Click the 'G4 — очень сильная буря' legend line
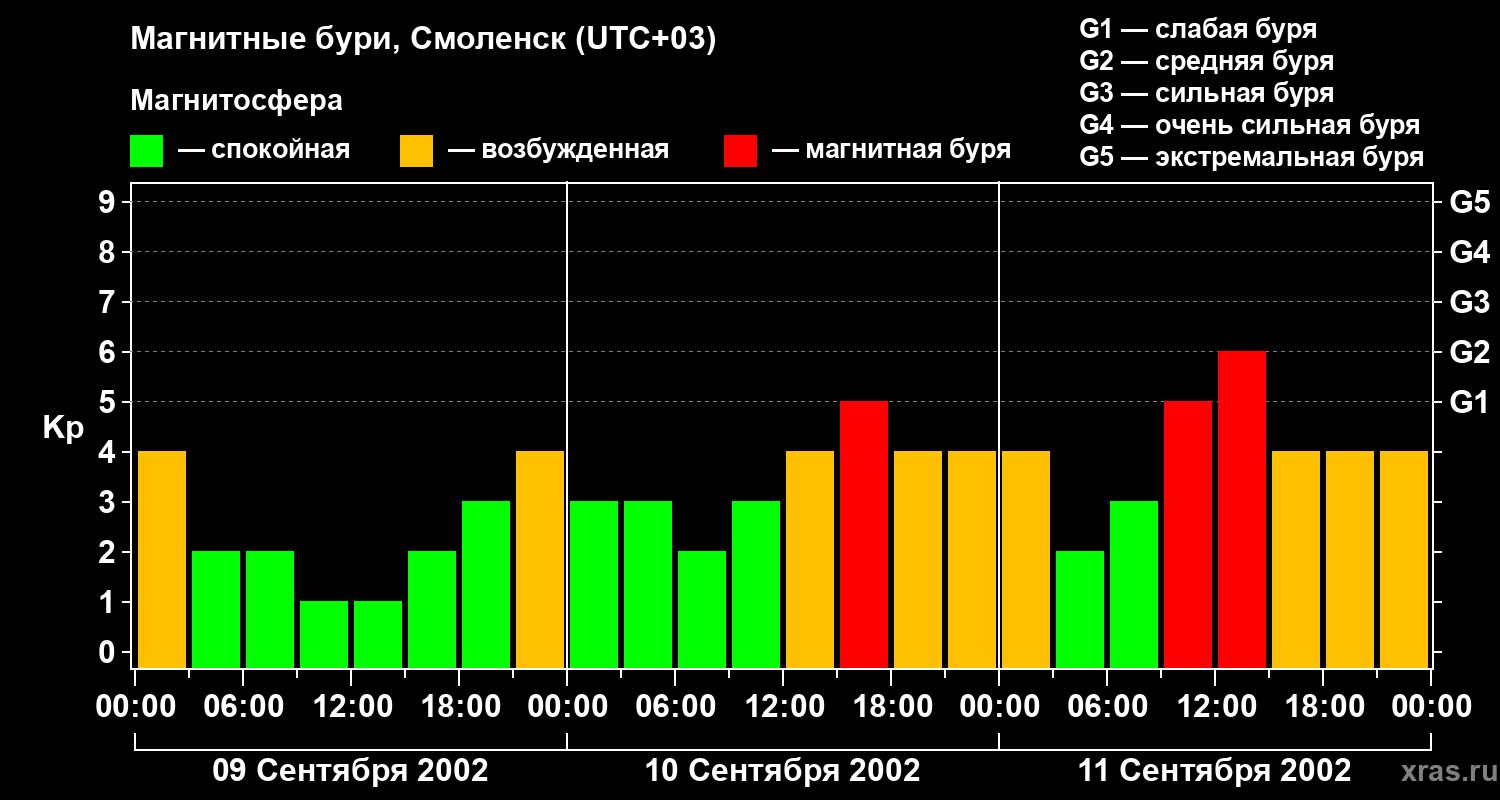Screen dimensions: 1500x800 tap(1249, 125)
